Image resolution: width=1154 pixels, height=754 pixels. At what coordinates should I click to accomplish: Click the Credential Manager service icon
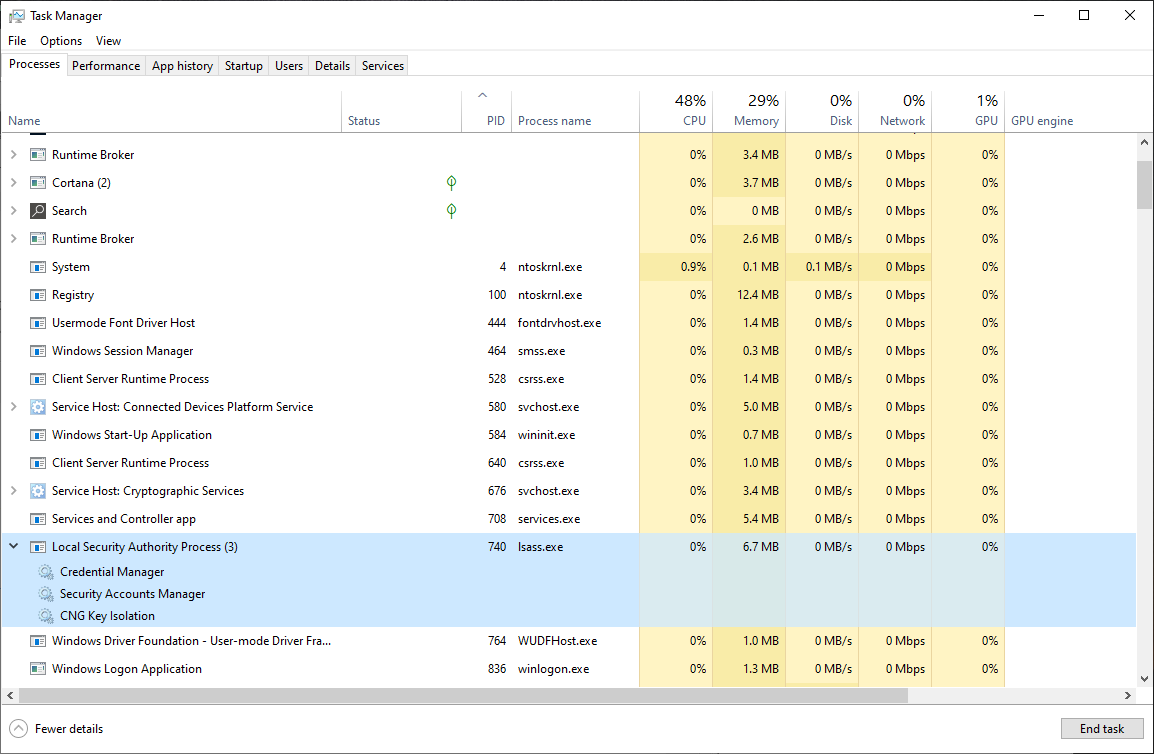point(46,571)
